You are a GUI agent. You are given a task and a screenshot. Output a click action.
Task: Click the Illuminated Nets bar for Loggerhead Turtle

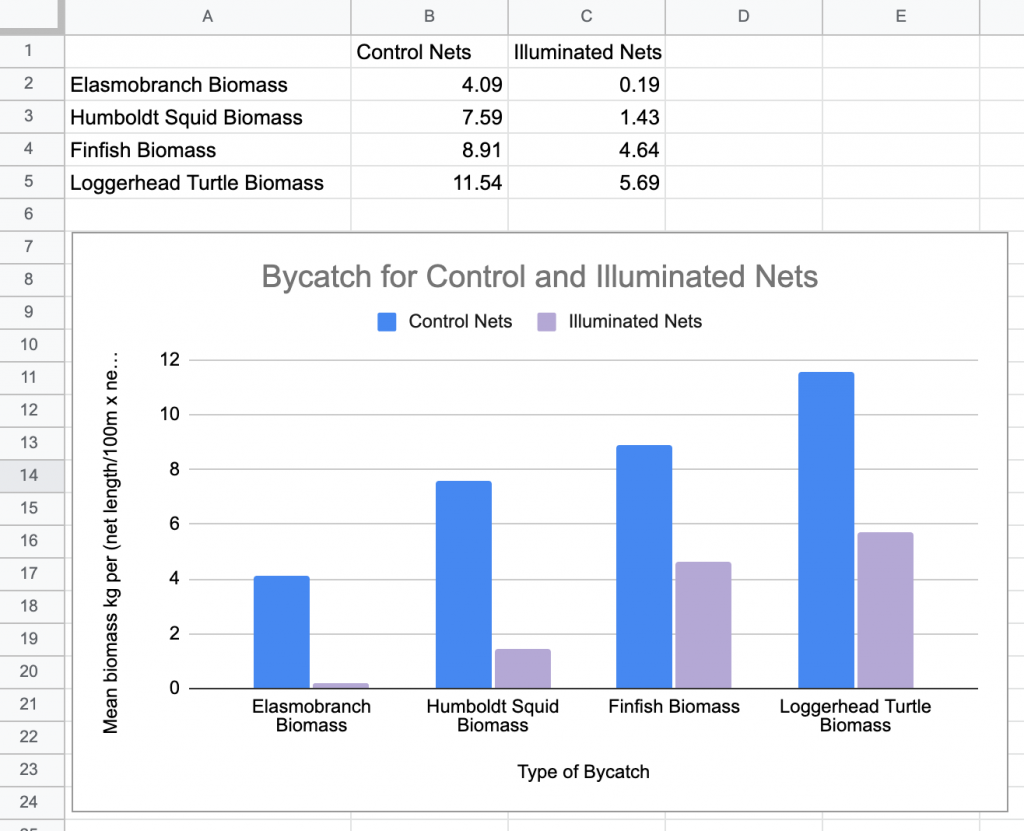tap(884, 610)
